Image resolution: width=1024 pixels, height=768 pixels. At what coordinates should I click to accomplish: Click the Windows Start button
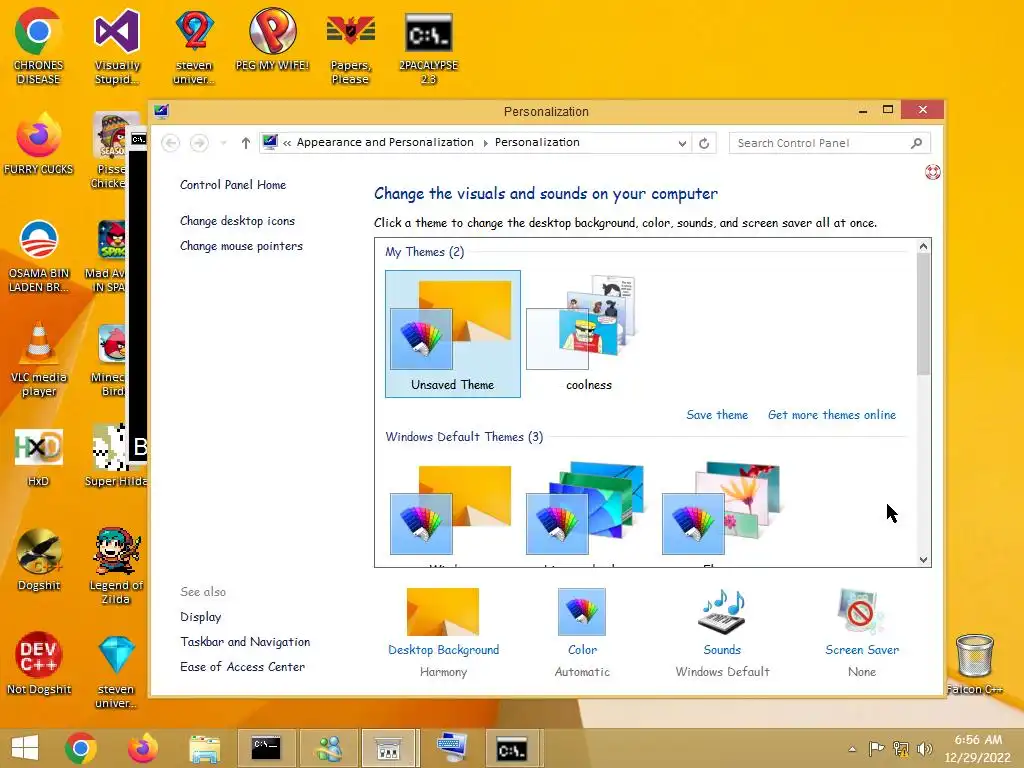tap(25, 748)
